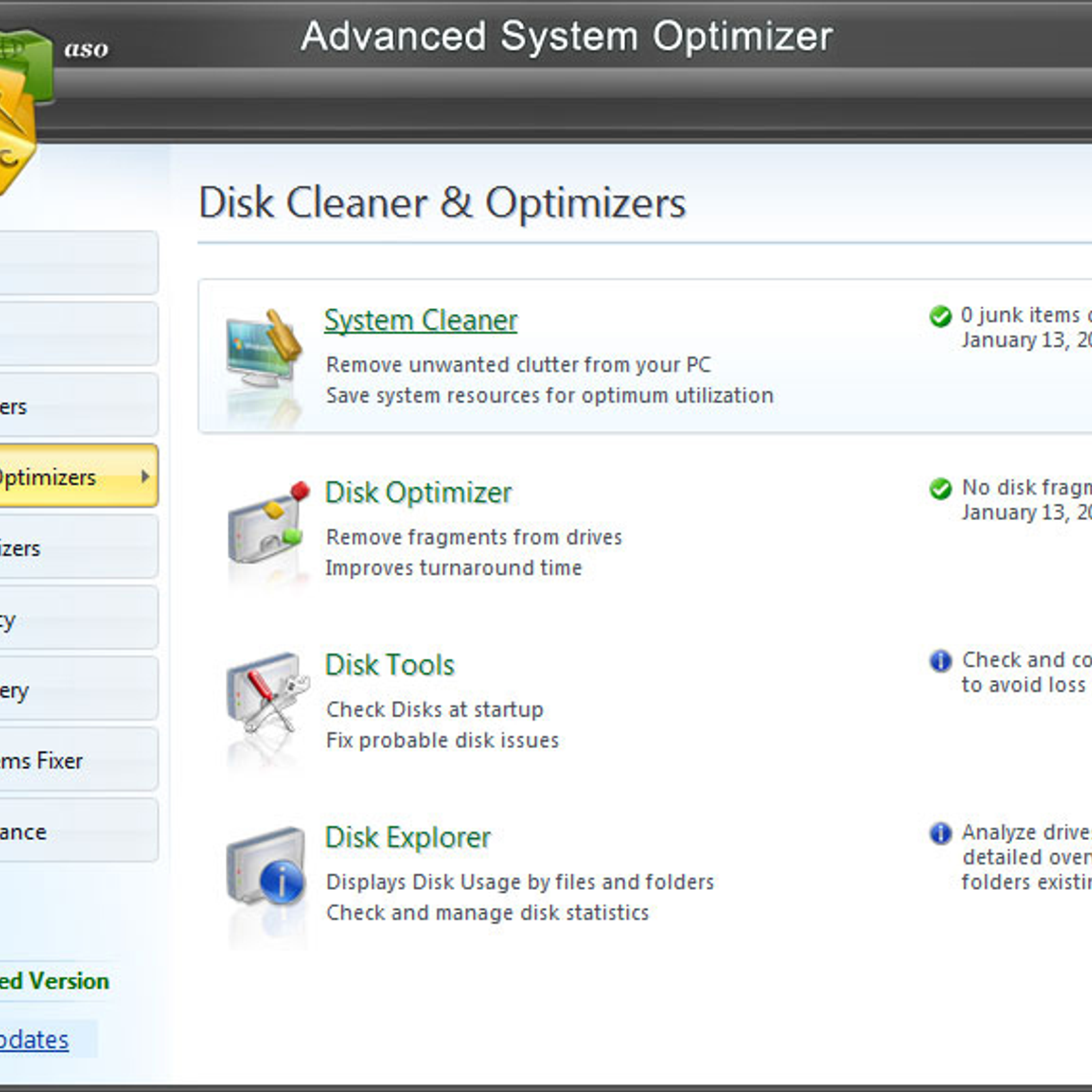Click 'Displays Disk Usage by files and folders'
This screenshot has width=1092, height=1092.
coord(520,882)
